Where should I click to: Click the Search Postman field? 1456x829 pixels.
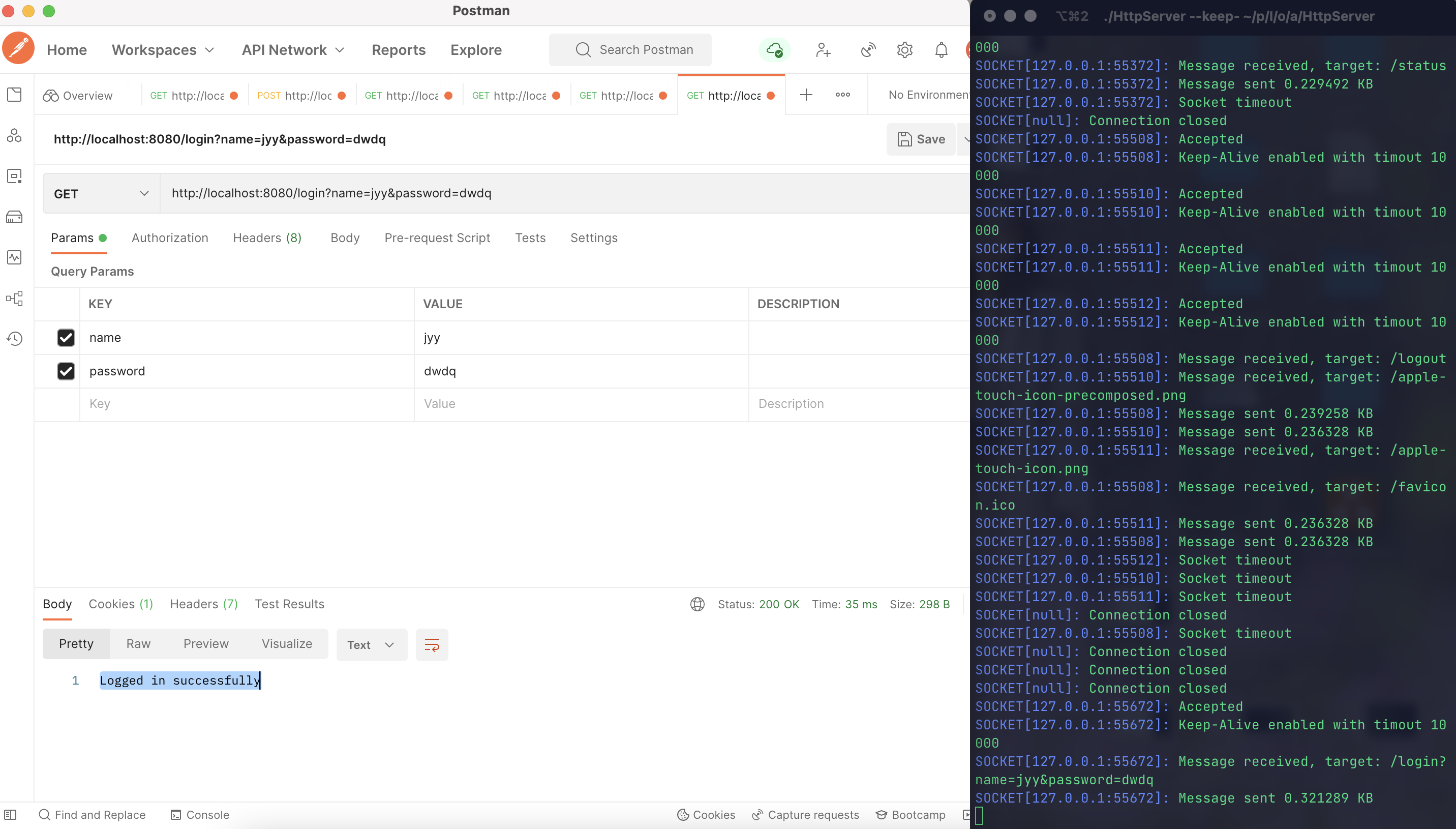(x=630, y=50)
